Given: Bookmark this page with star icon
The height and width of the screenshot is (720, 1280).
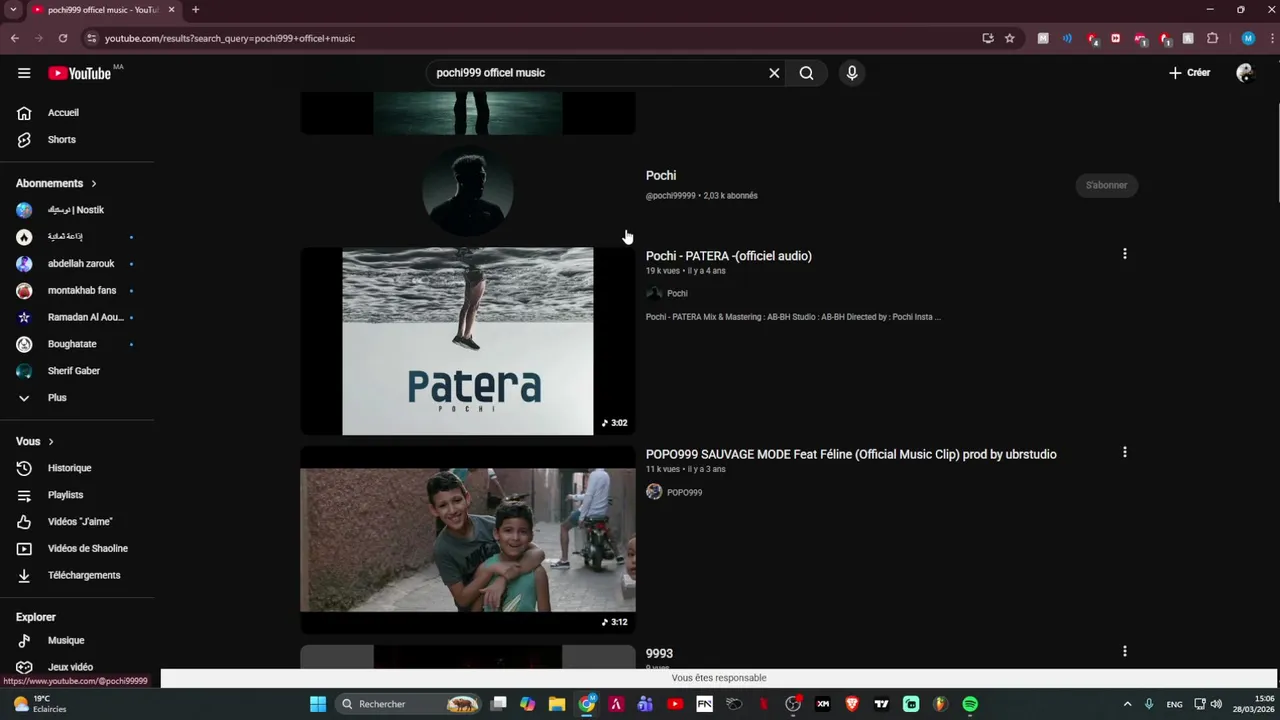Looking at the screenshot, I should 1010,38.
